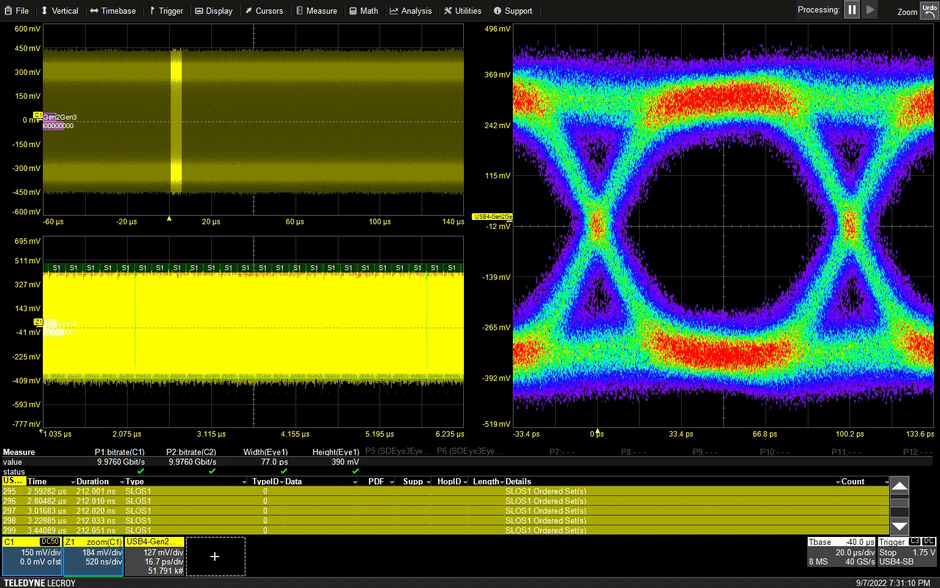Viewport: 940px width, 588px height.
Task: Open the USB4-Gen2 decode descriptor box
Action: point(153,556)
